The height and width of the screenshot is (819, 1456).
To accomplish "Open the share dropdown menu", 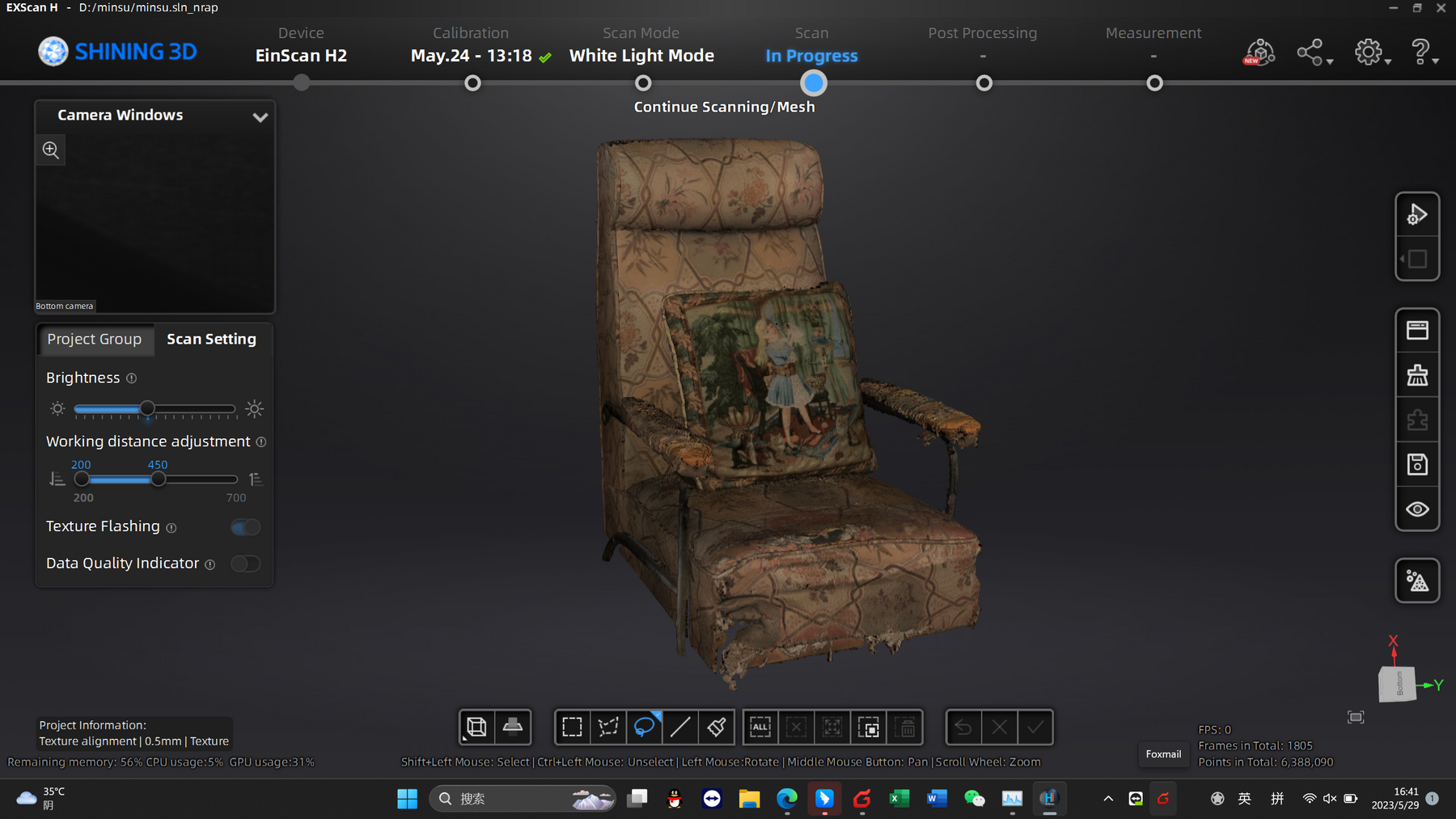I will pyautogui.click(x=1314, y=53).
